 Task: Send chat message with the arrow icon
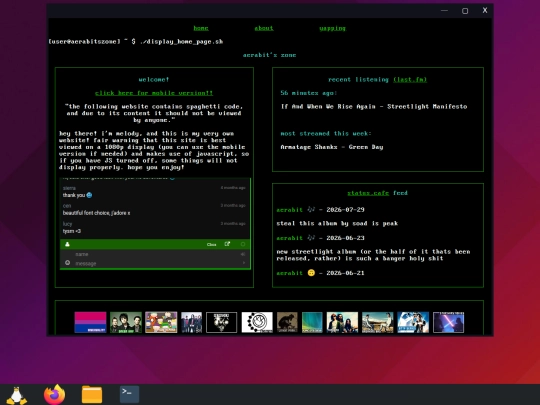tap(244, 263)
